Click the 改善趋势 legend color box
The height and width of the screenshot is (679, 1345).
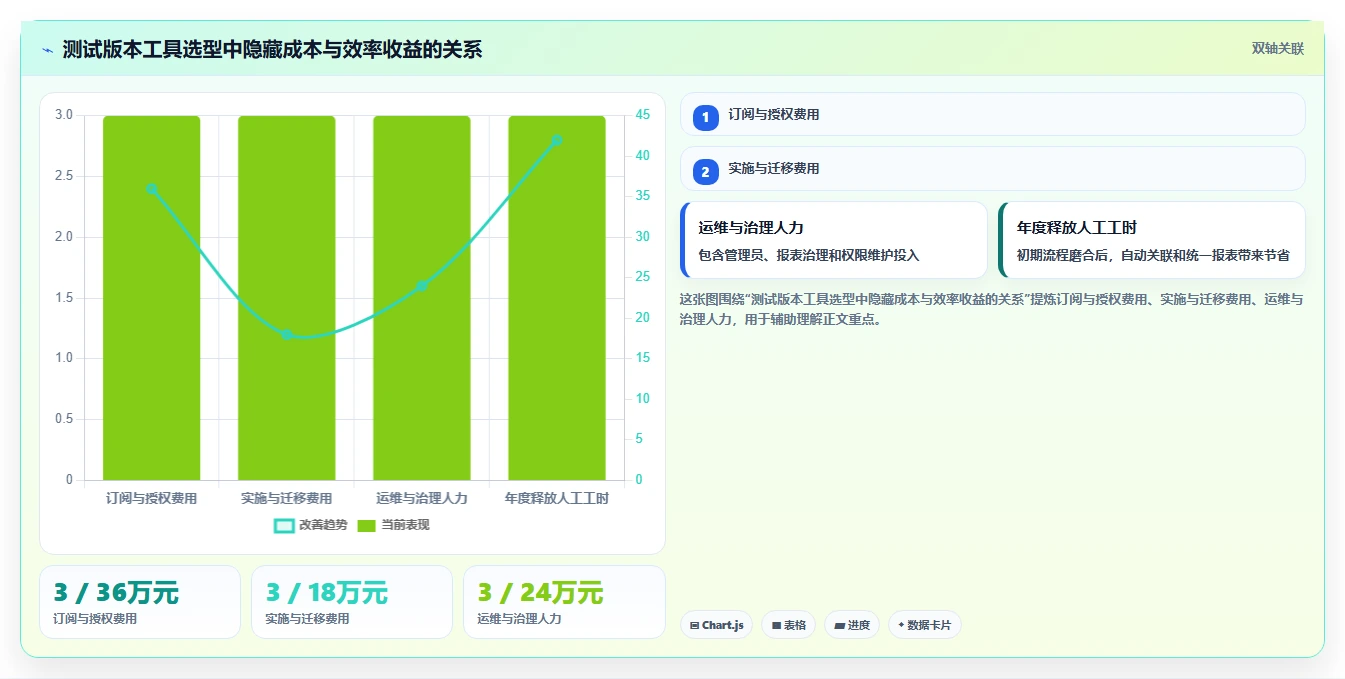pyautogui.click(x=284, y=525)
